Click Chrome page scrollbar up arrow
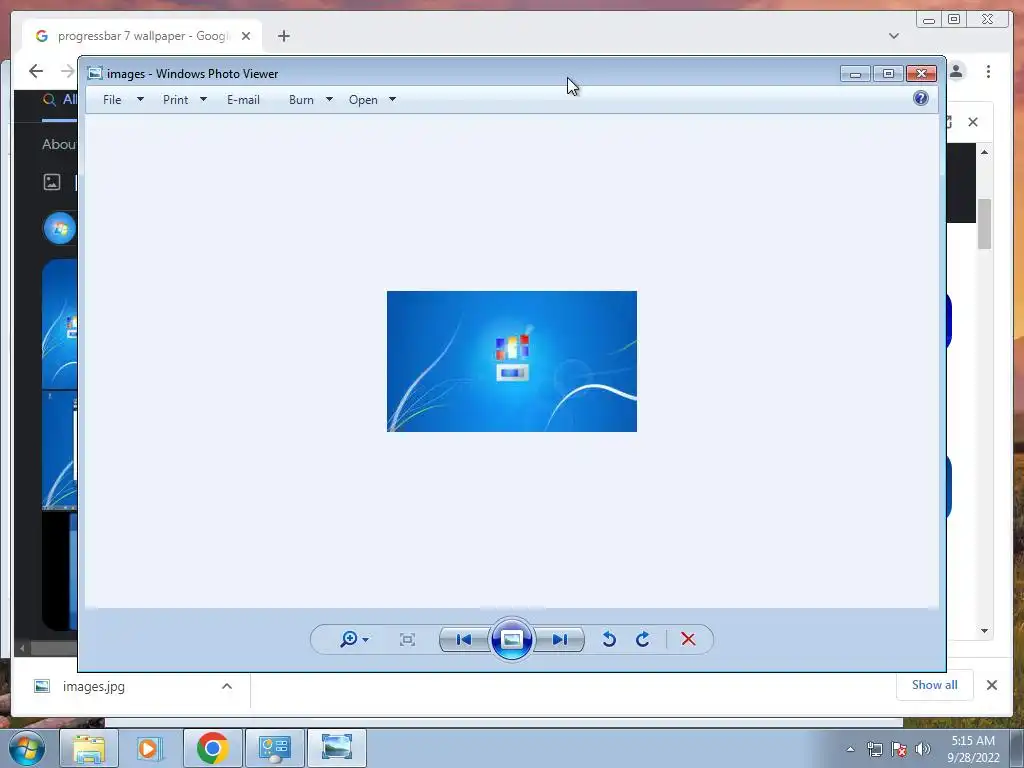This screenshot has width=1024, height=768. tap(985, 152)
